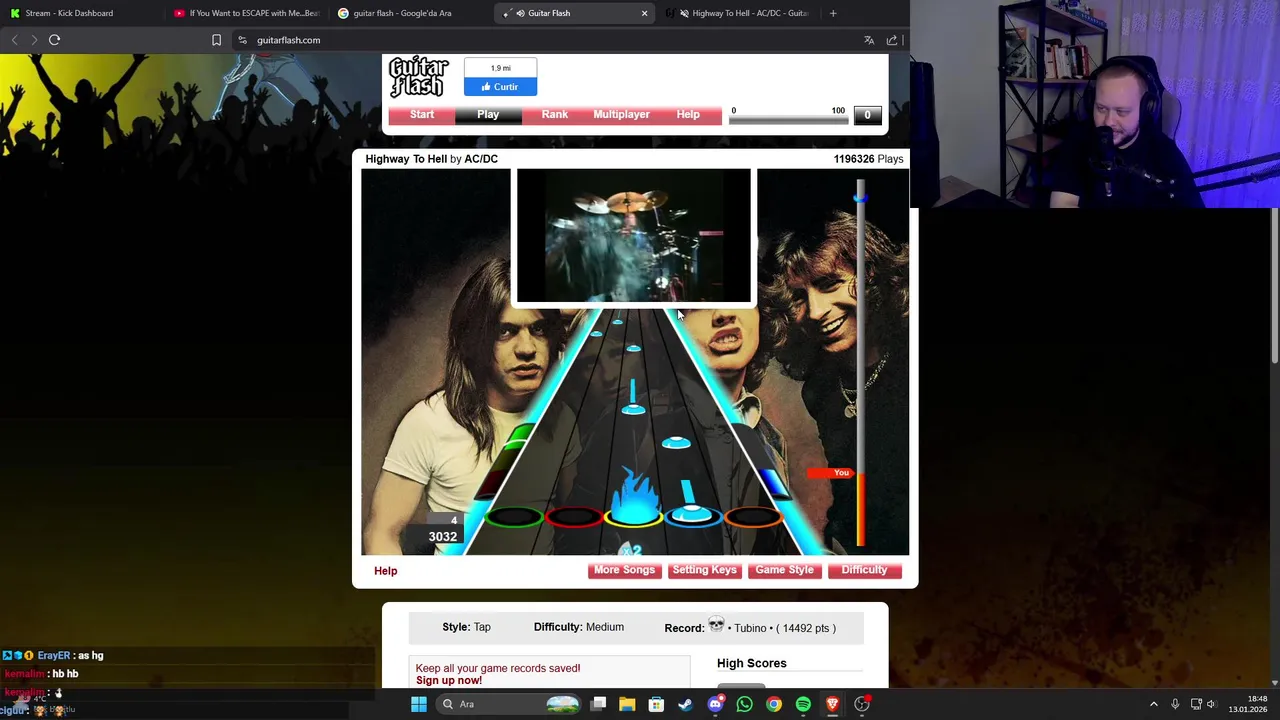The image size is (1280, 720).
Task: Open File Explorer from taskbar
Action: [x=627, y=704]
